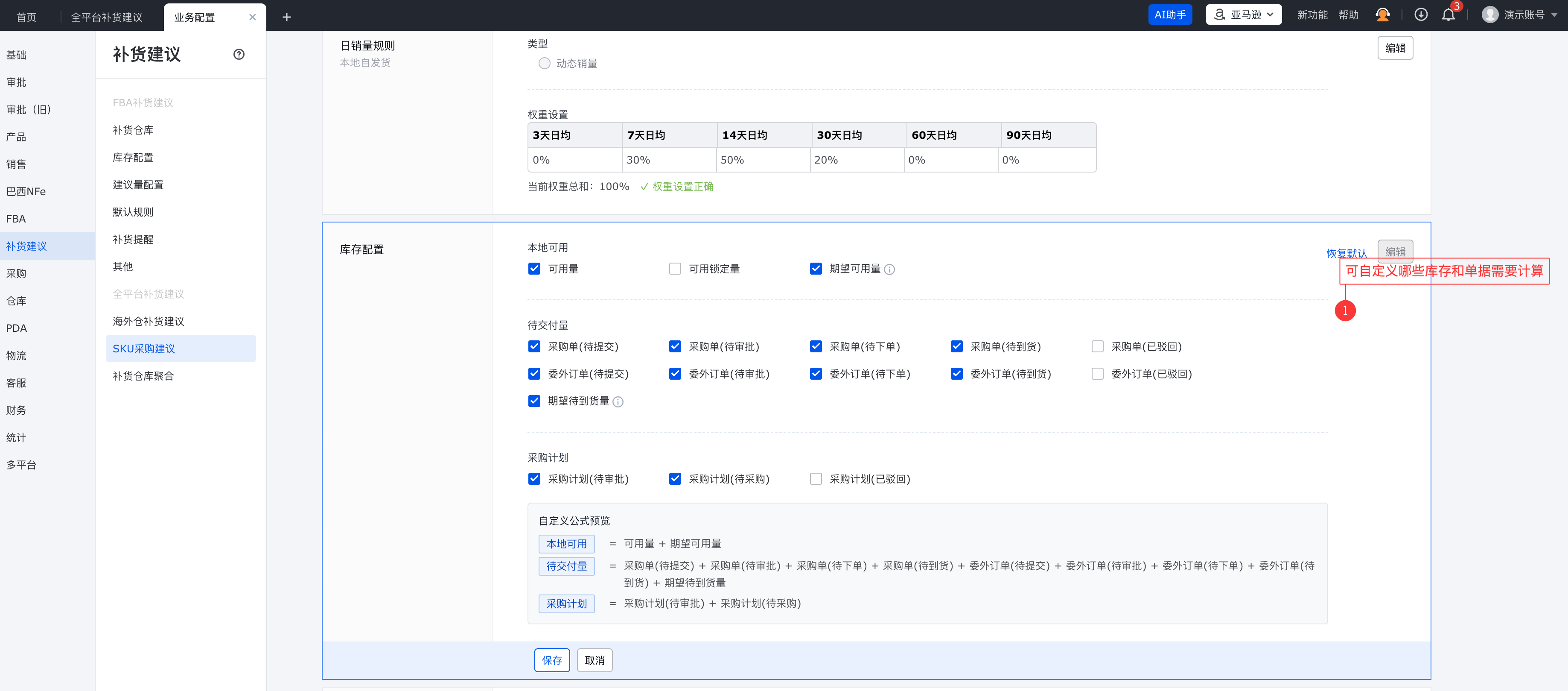Screen dimensions: 1568x691
Task: Open 海外仓补货建议 in sidebar
Action: coord(148,321)
